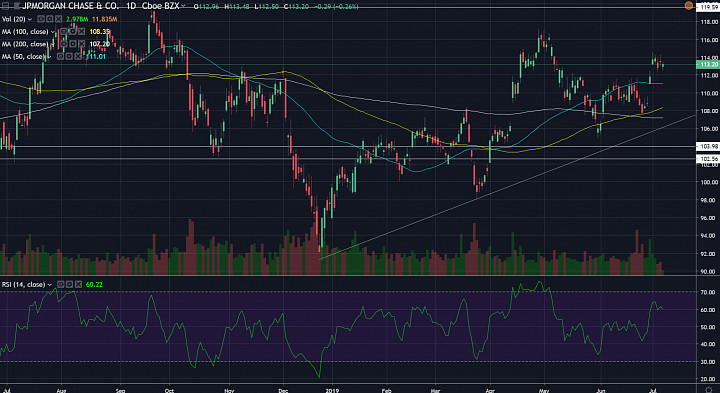Expand the RSI (14, close) dropdown arrow
Screen dimensions: 720x393
pos(49,285)
